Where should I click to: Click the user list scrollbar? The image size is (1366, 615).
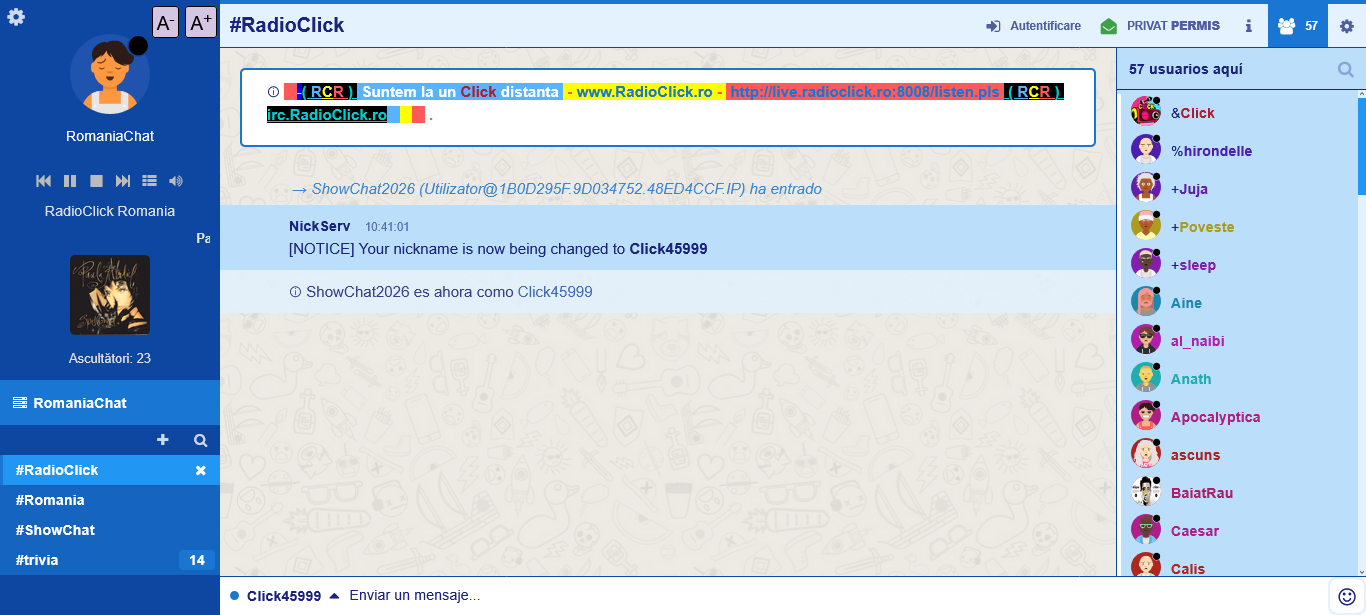pos(1361,145)
